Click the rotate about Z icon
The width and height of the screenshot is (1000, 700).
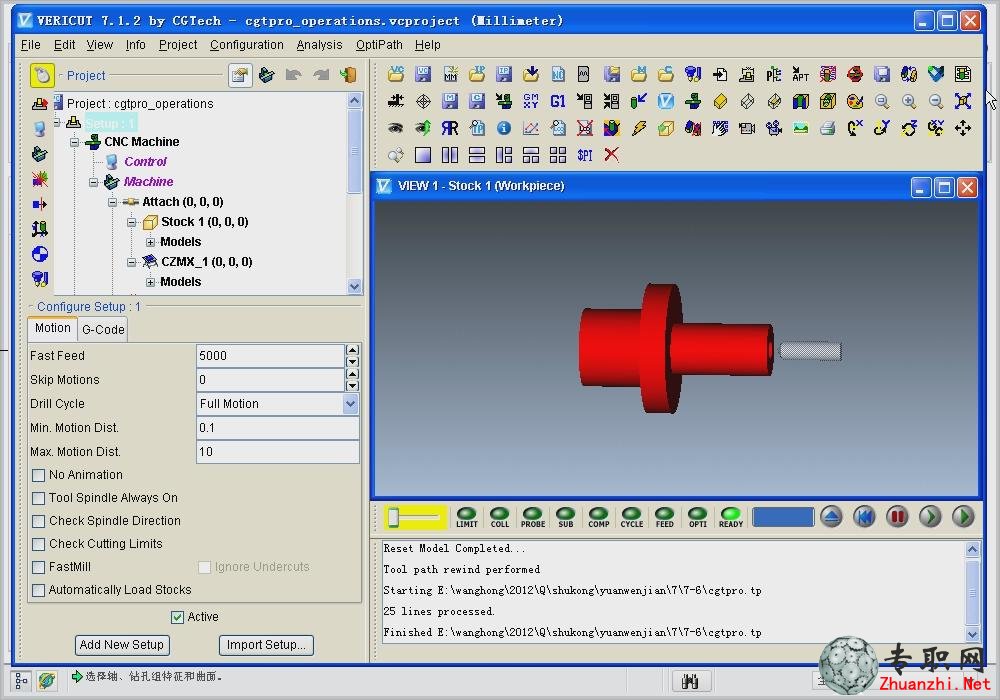tap(909, 128)
